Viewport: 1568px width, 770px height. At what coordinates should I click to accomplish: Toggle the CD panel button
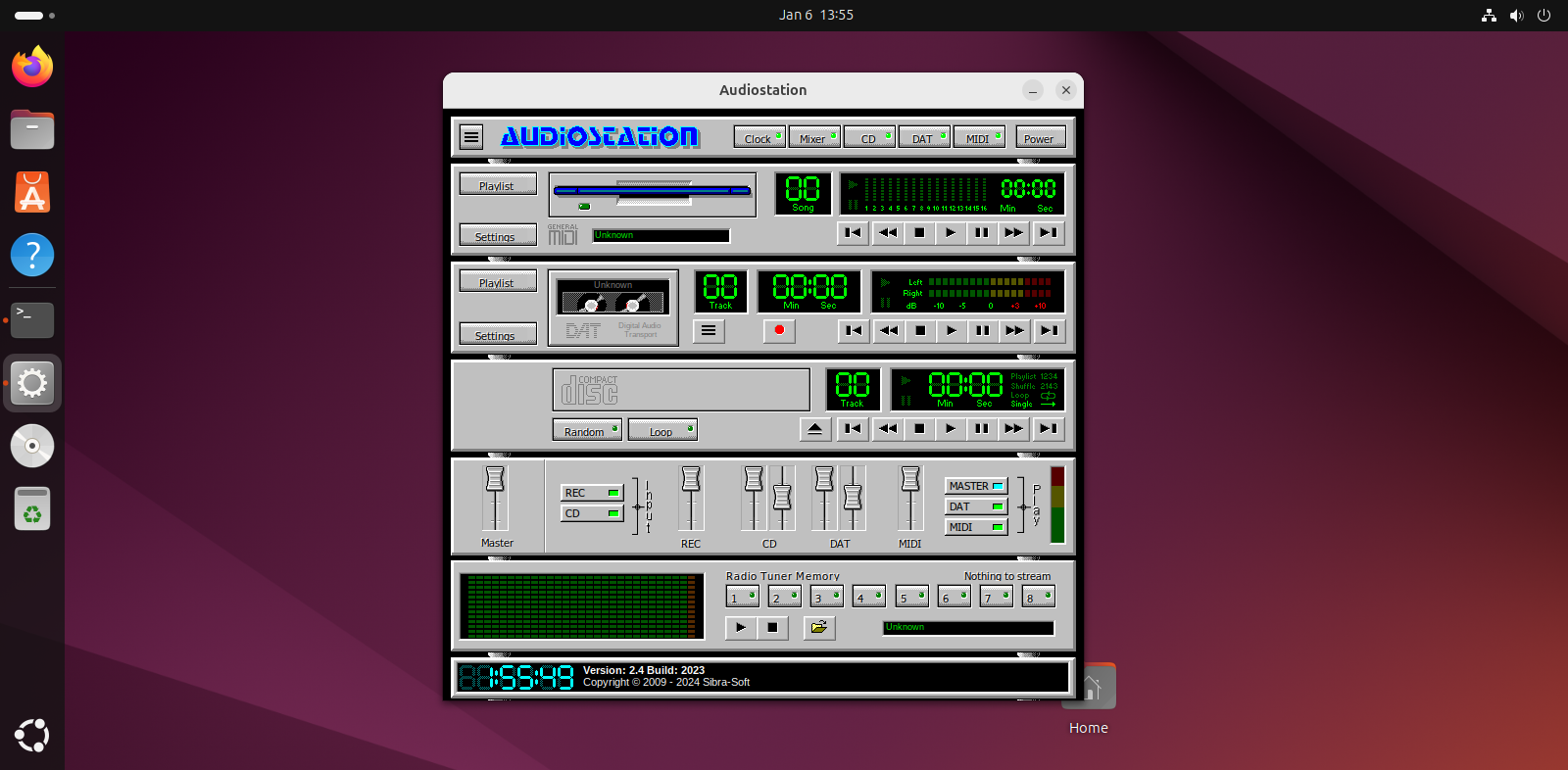pos(869,137)
